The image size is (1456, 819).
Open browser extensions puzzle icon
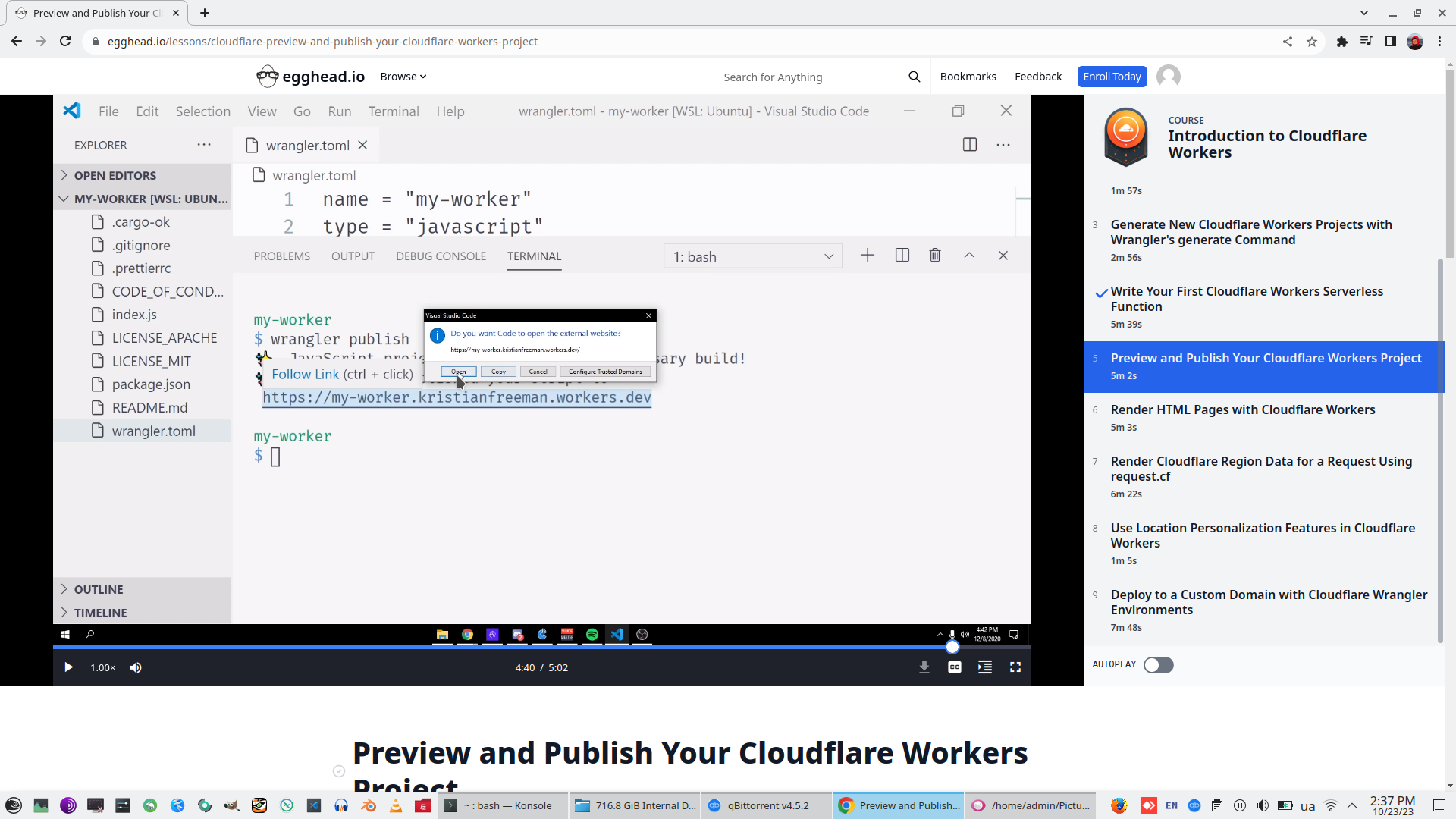pyautogui.click(x=1341, y=42)
